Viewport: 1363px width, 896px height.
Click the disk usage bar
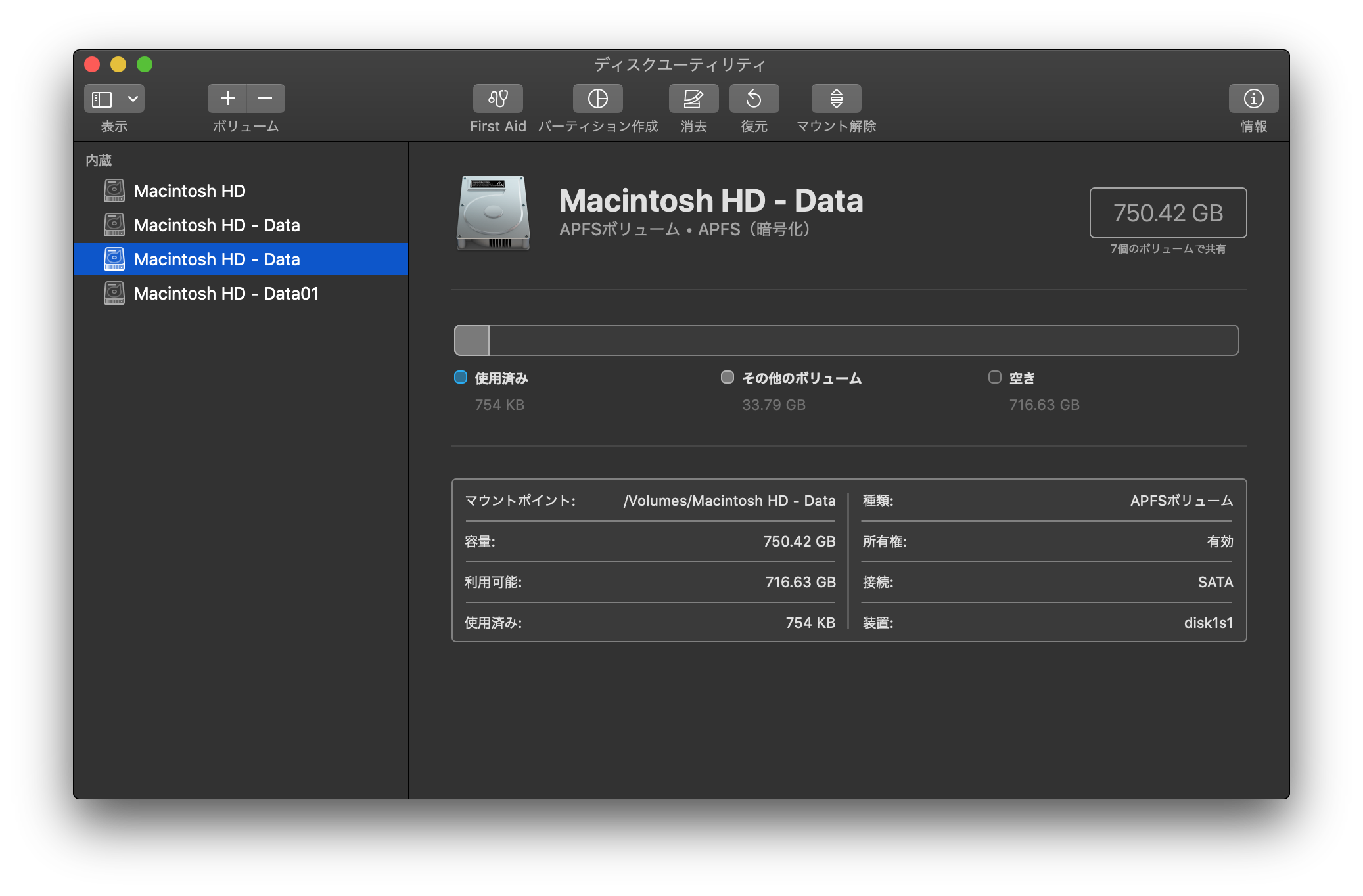846,340
